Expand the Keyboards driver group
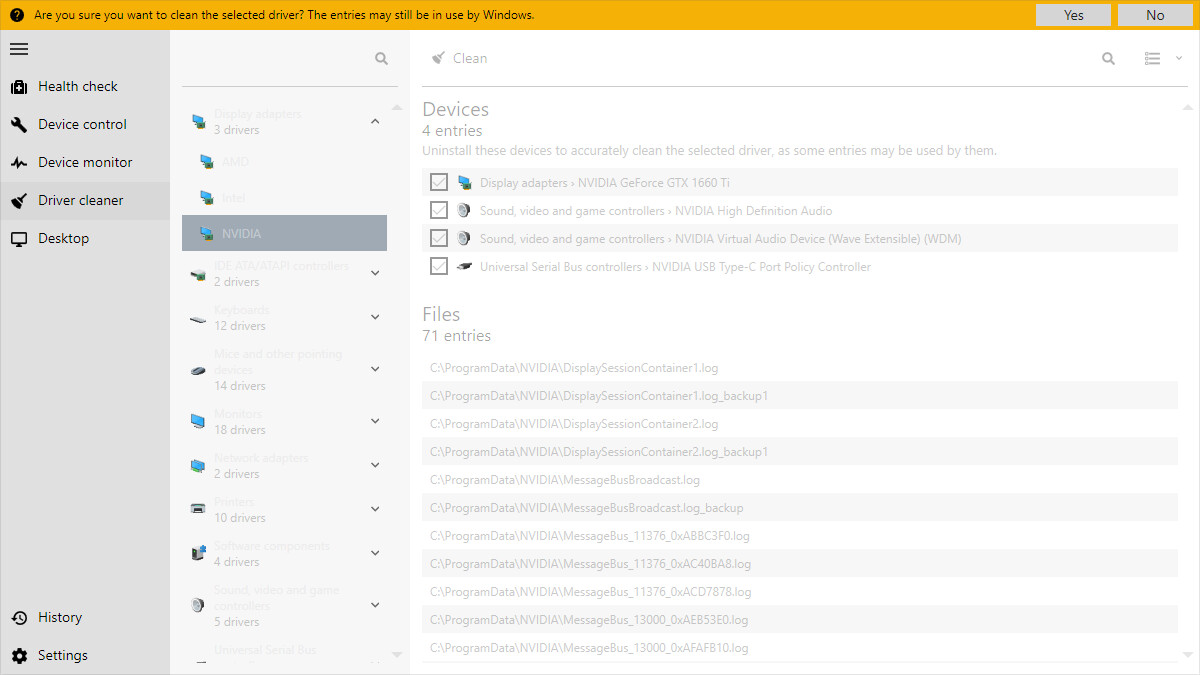The height and width of the screenshot is (675, 1200). [375, 318]
